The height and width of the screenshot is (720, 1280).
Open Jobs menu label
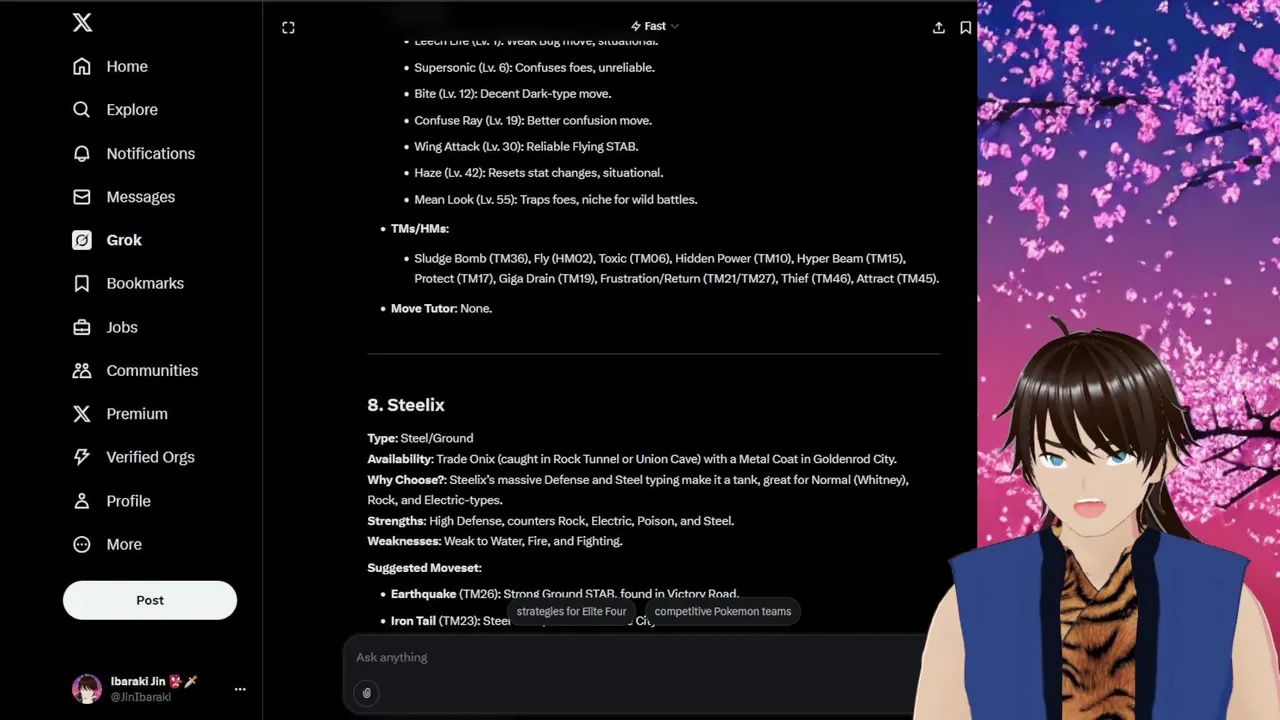[122, 327]
